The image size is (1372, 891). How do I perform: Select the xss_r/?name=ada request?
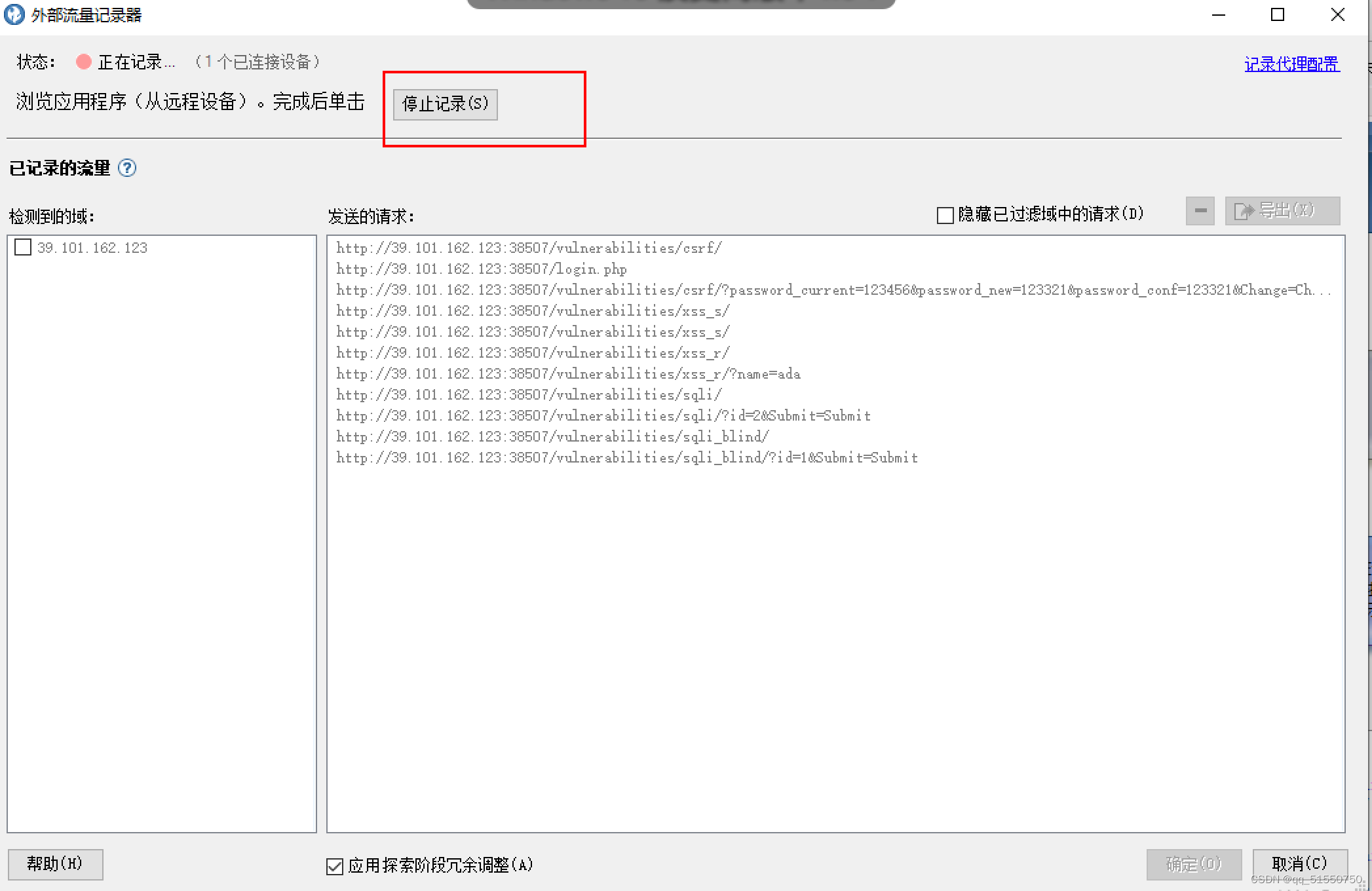(568, 374)
